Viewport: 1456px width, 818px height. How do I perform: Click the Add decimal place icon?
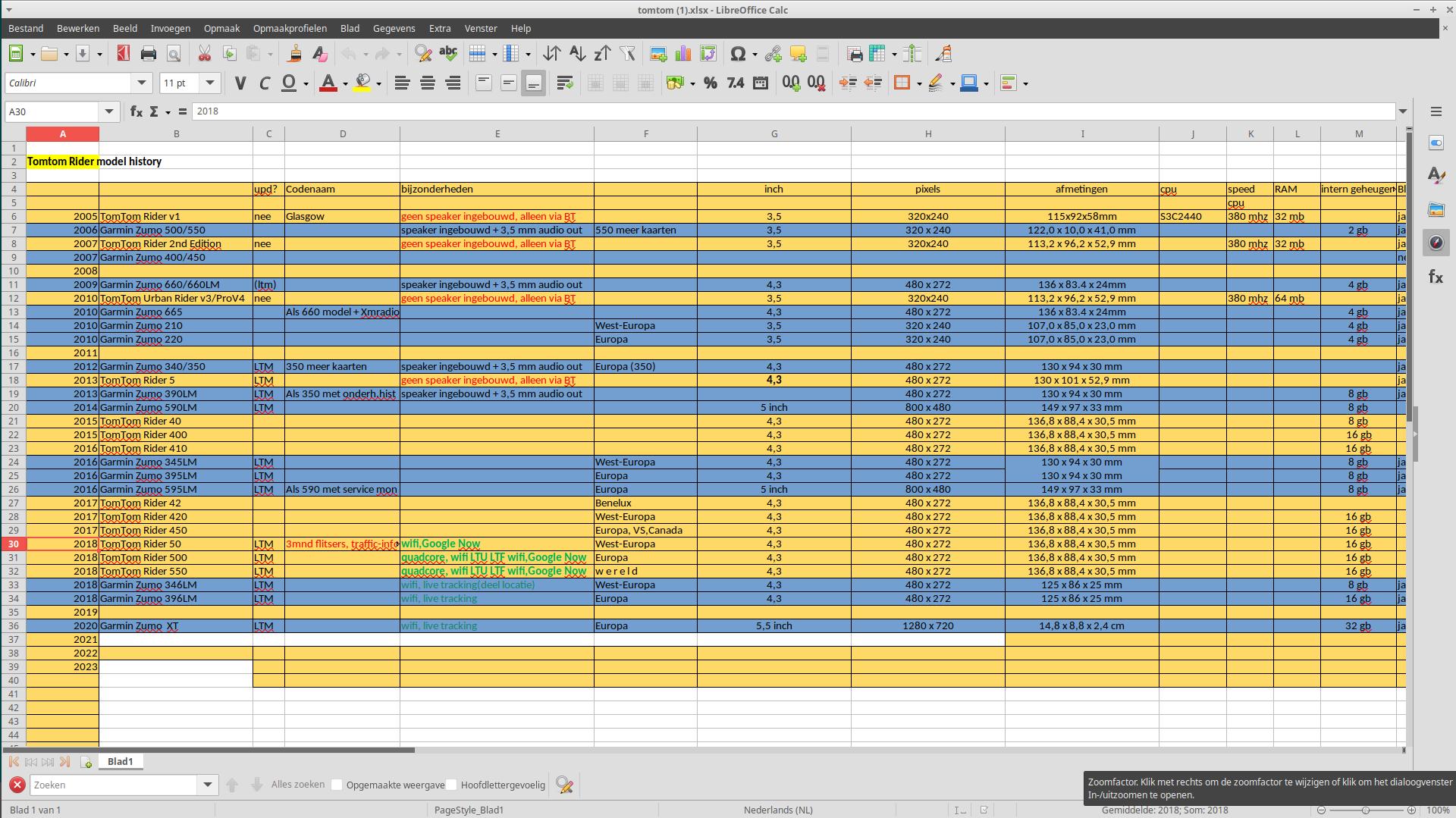(791, 83)
